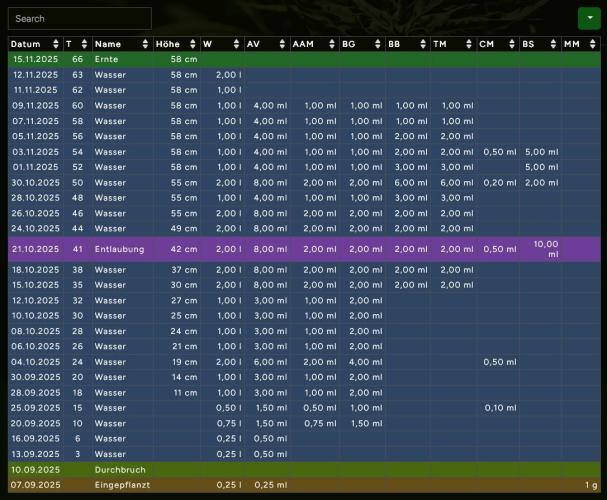Sort by MM column arrows
This screenshot has height=500, width=607.
[594, 44]
